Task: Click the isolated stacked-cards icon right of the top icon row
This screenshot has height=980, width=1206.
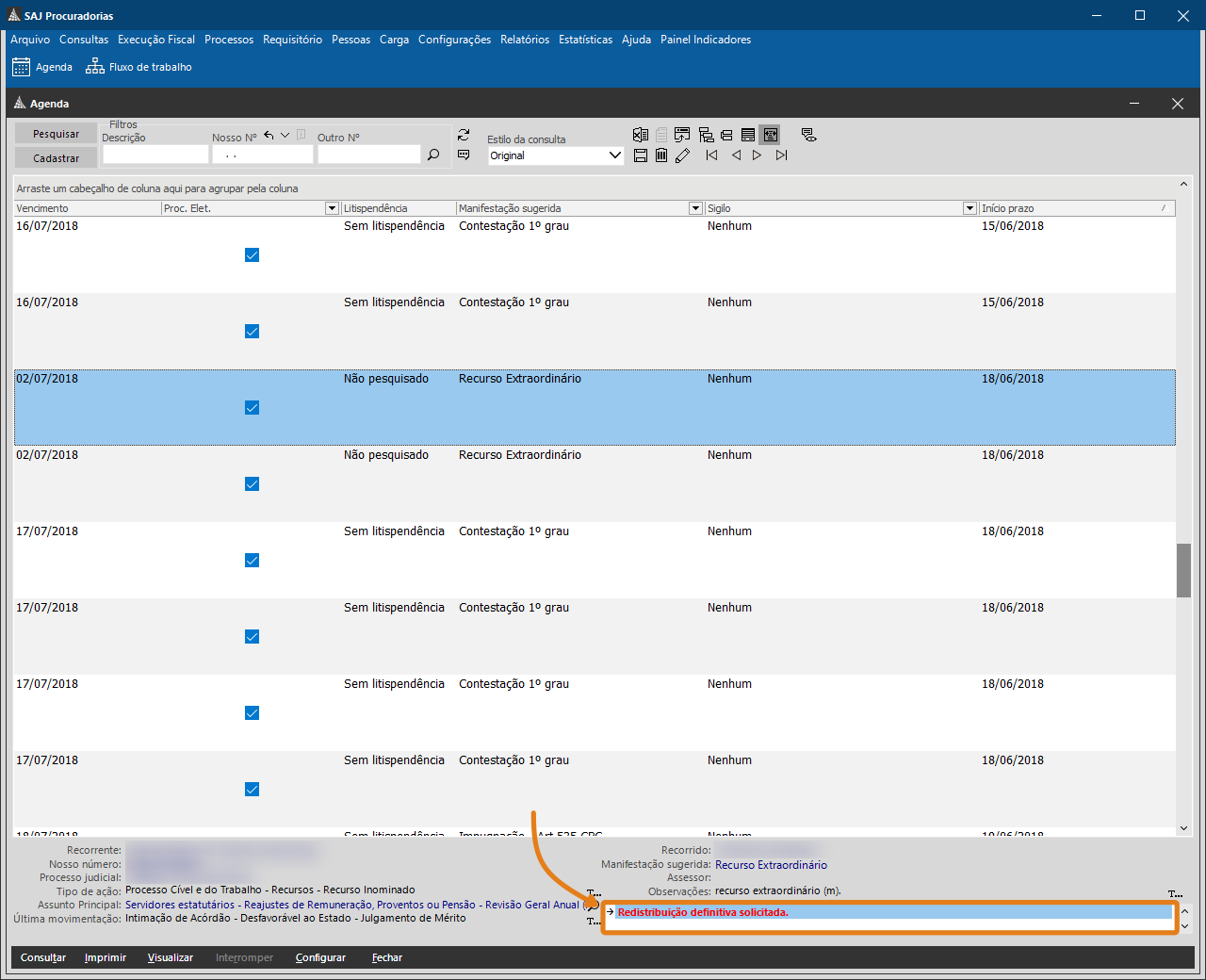Action: pos(808,135)
